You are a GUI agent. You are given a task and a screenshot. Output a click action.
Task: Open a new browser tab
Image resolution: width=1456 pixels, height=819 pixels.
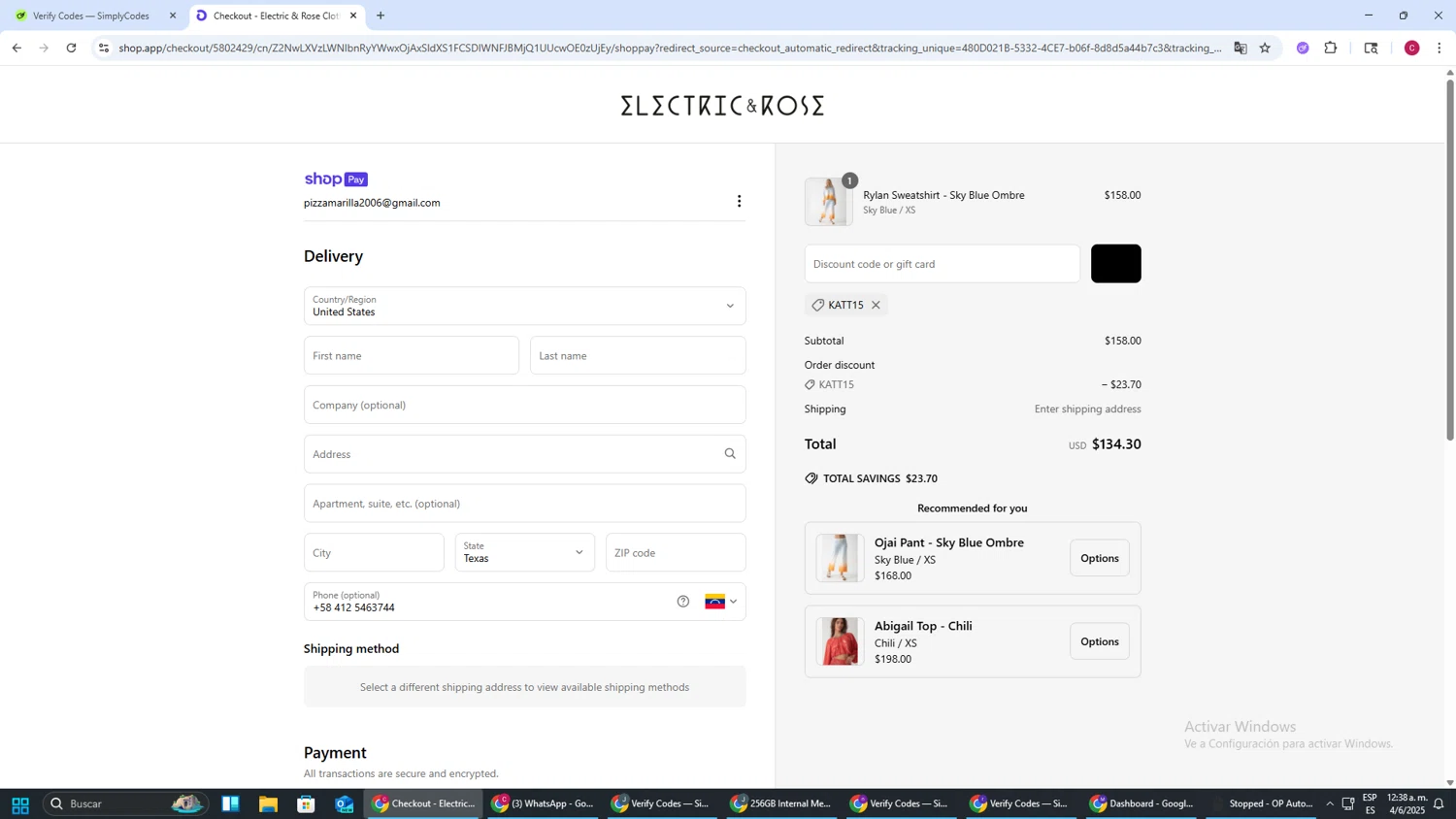[381, 16]
